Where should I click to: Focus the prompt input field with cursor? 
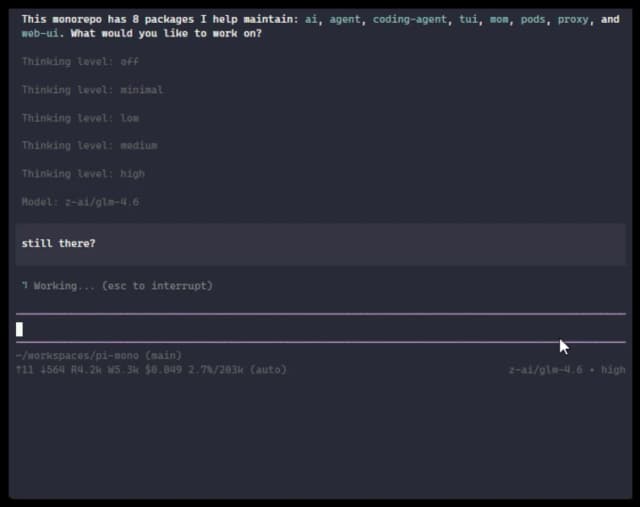(320, 329)
